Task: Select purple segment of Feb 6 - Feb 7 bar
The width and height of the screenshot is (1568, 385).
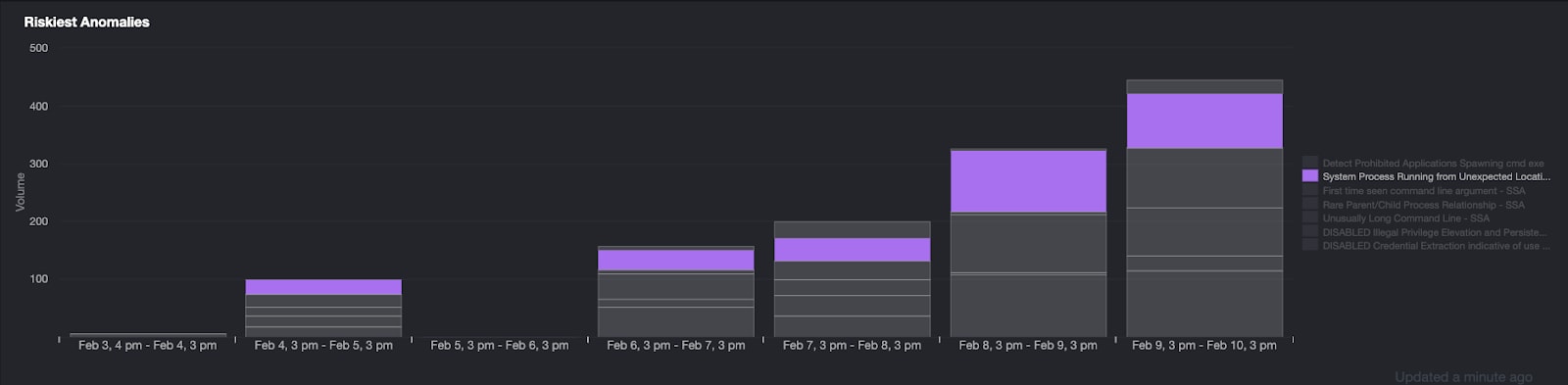Action: pos(675,261)
